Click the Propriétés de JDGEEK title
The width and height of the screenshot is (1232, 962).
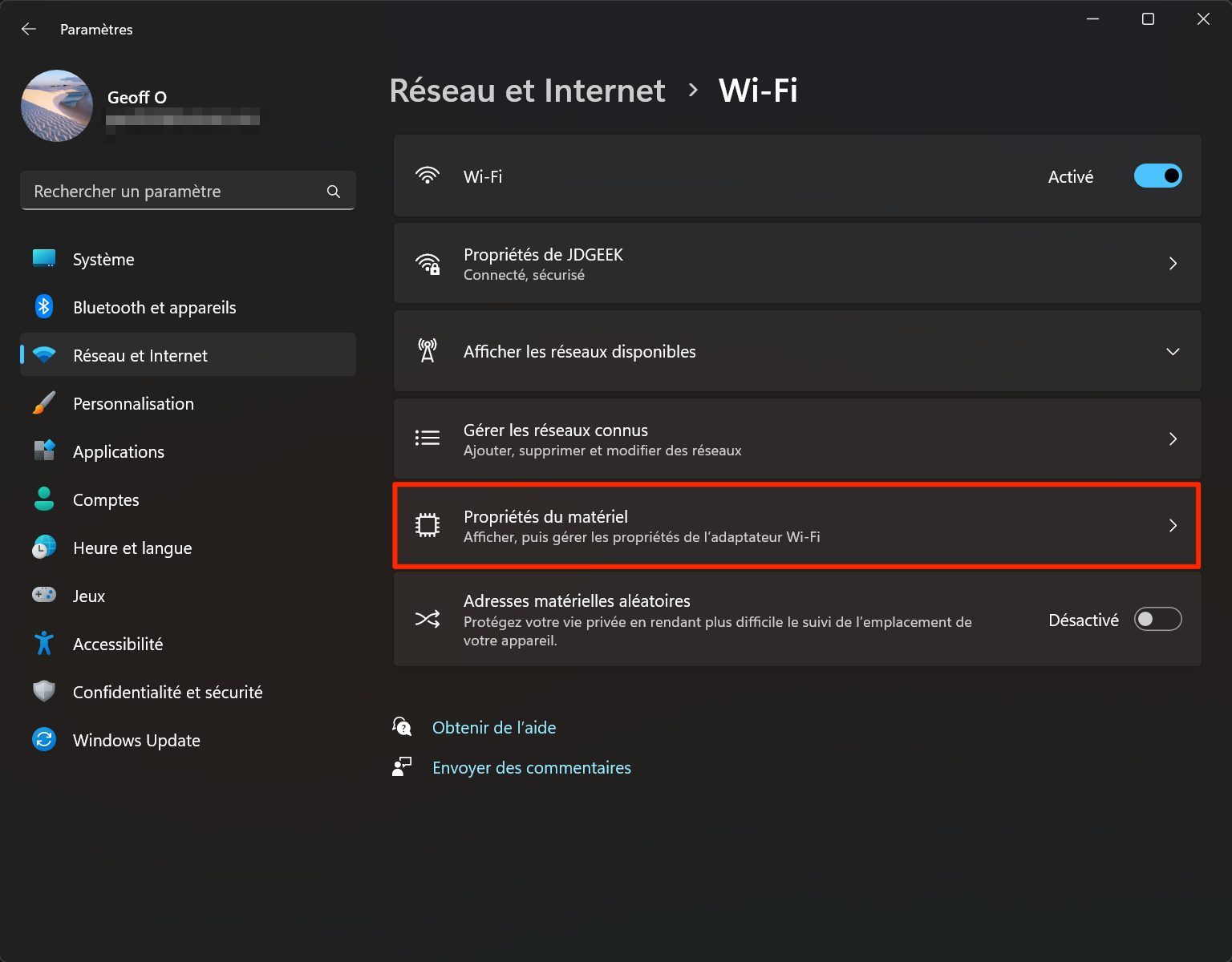tap(543, 254)
